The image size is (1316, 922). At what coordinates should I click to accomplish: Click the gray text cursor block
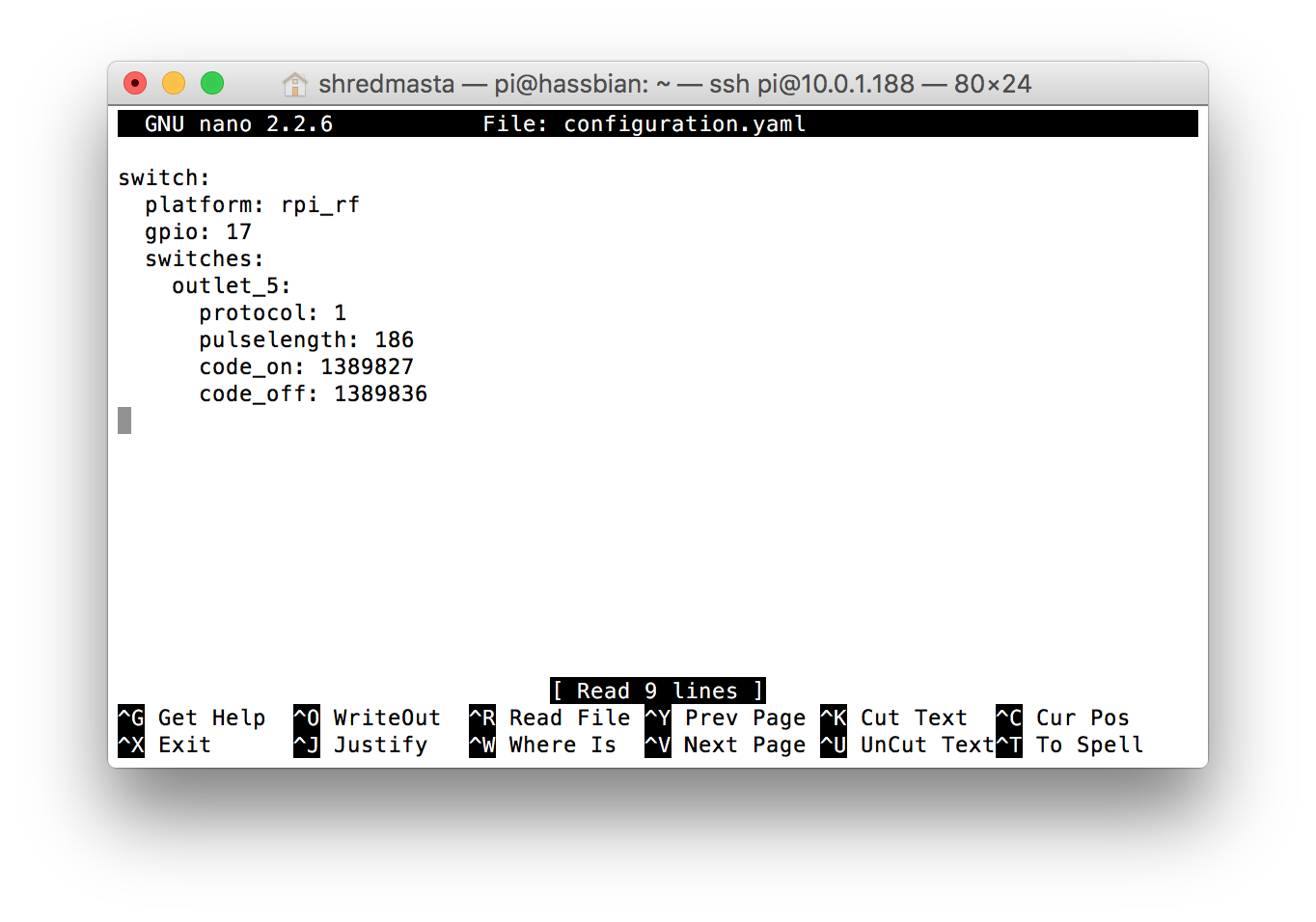click(x=124, y=420)
